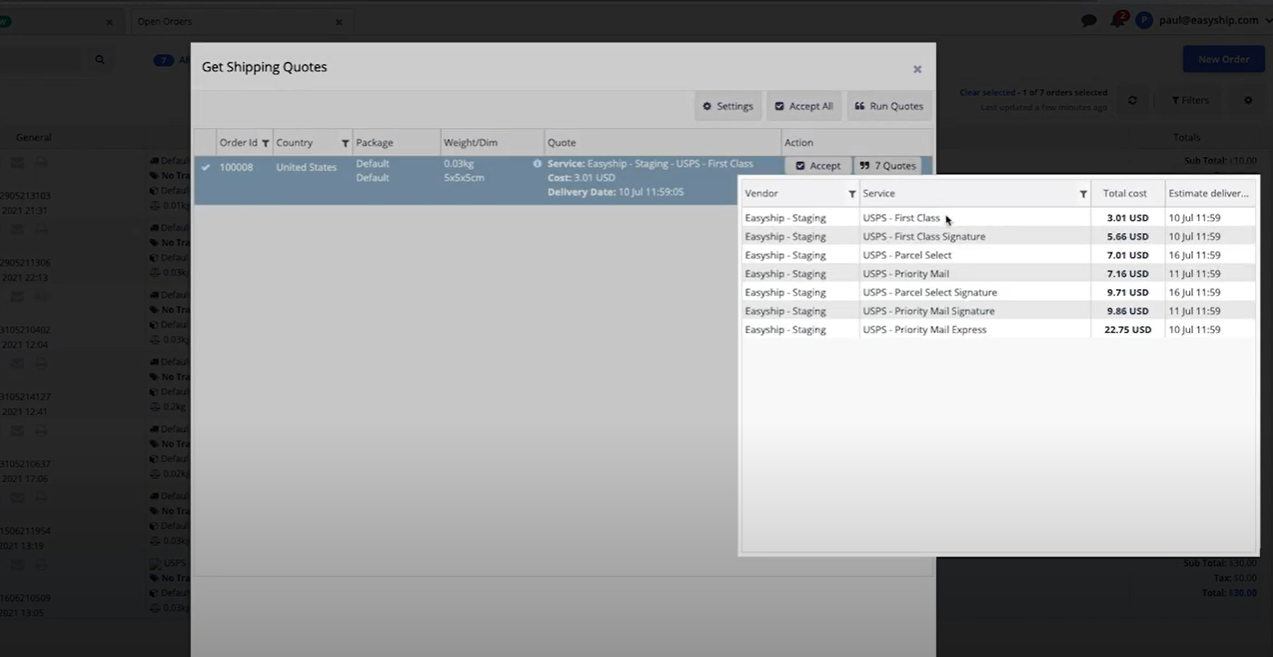Expand the paul@easyship.com account menu
The height and width of the screenshot is (657, 1273).
[x=1215, y=20]
